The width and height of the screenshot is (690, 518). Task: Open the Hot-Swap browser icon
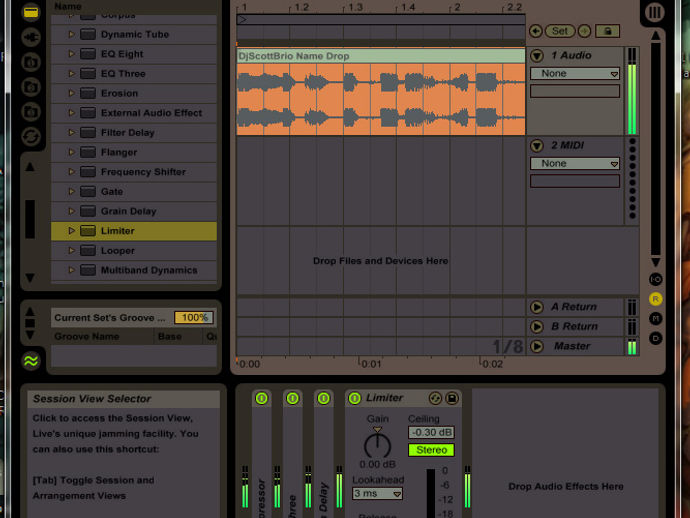[x=31, y=137]
